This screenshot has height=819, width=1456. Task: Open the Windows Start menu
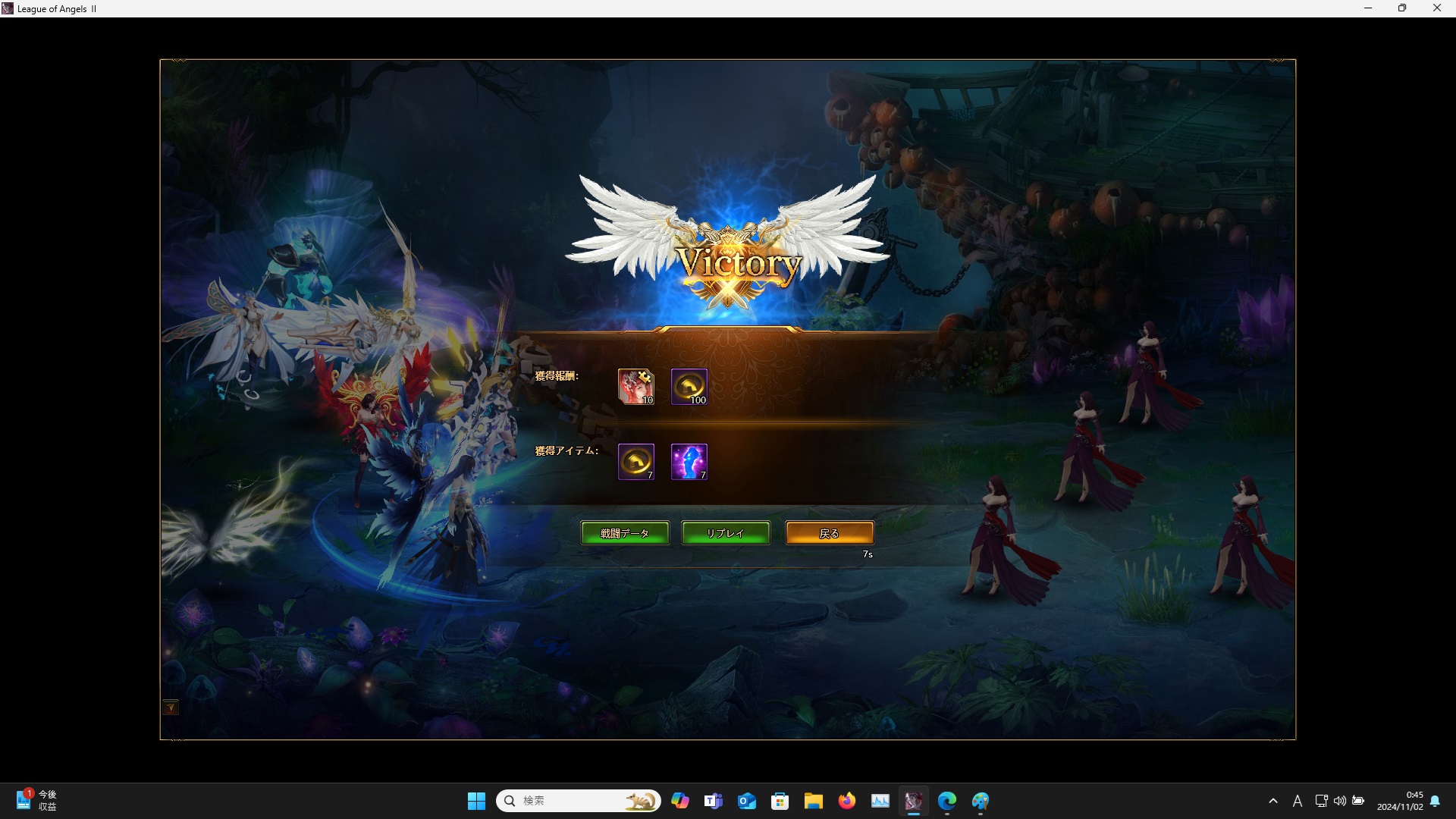(476, 801)
